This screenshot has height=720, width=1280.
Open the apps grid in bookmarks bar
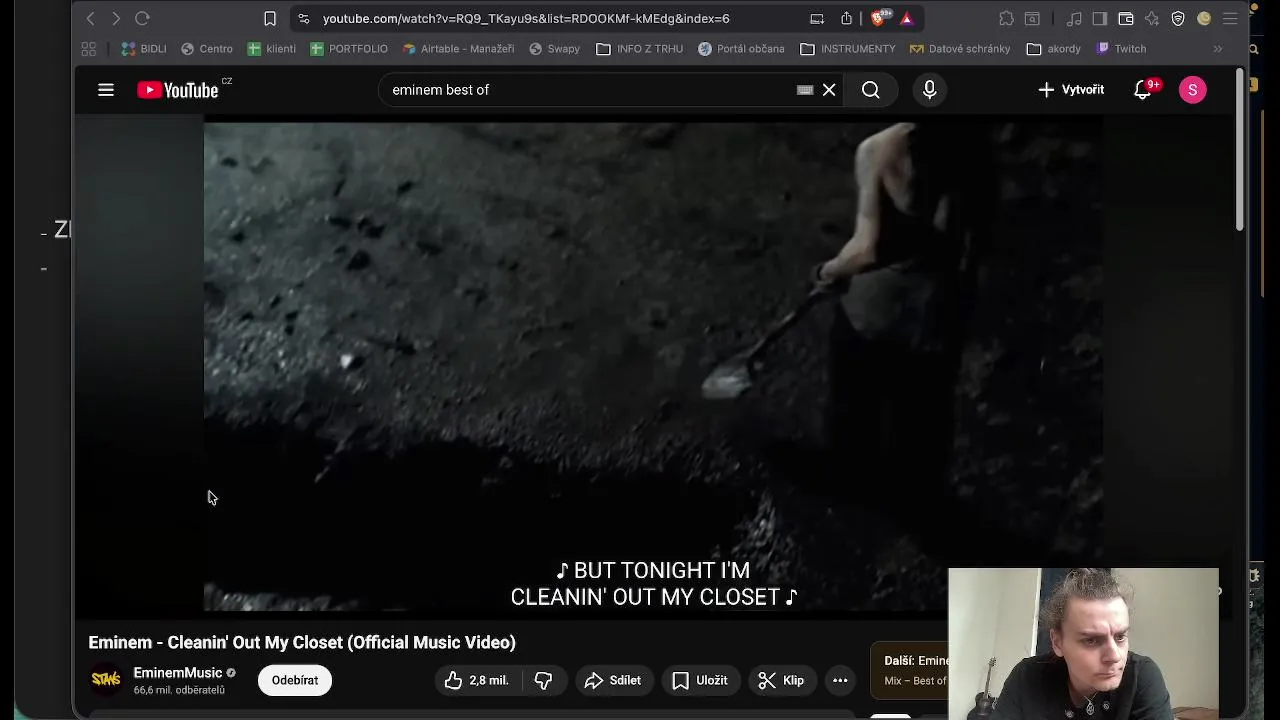pos(89,48)
